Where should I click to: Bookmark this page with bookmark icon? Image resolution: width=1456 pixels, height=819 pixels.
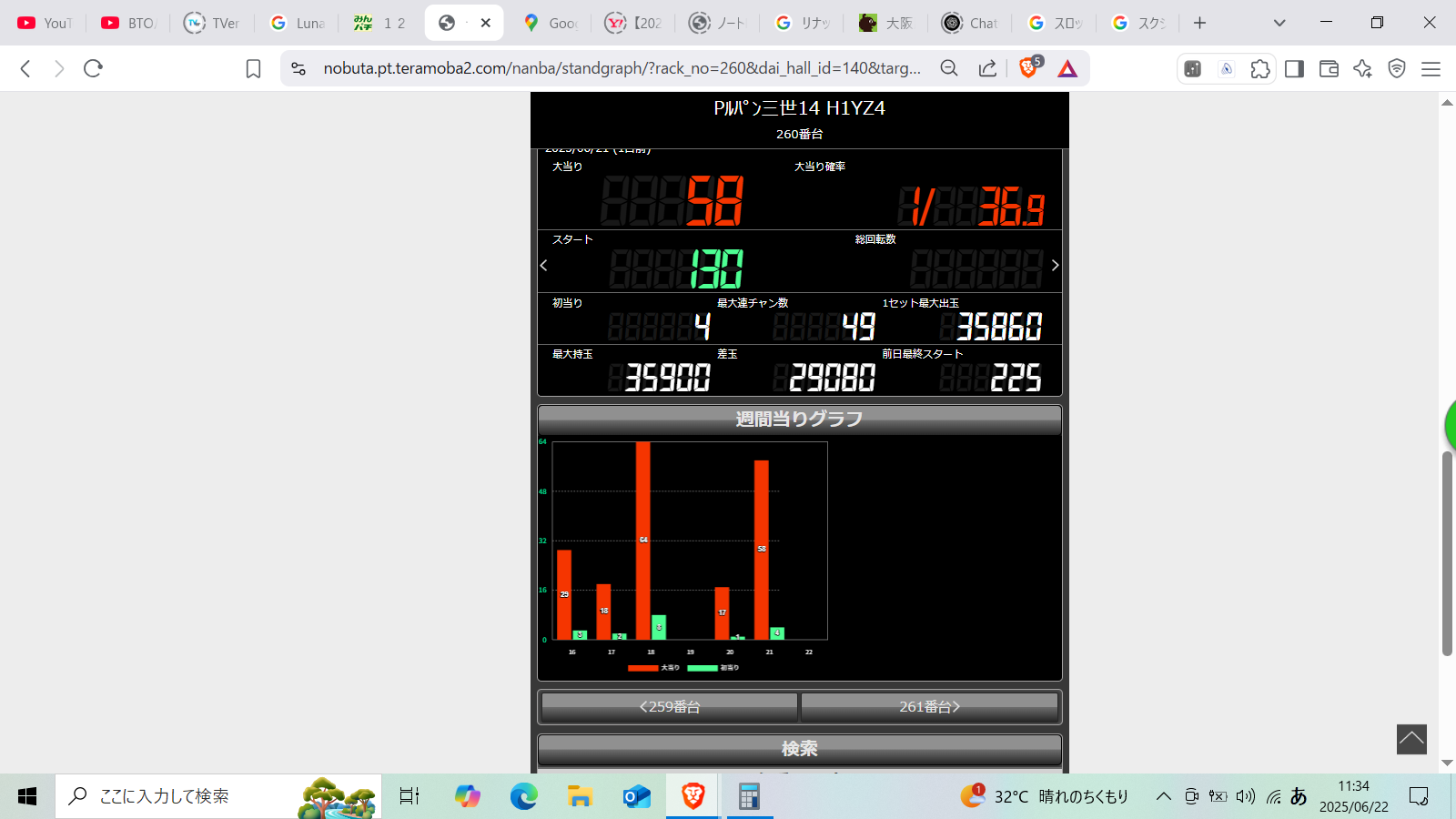coord(253,68)
